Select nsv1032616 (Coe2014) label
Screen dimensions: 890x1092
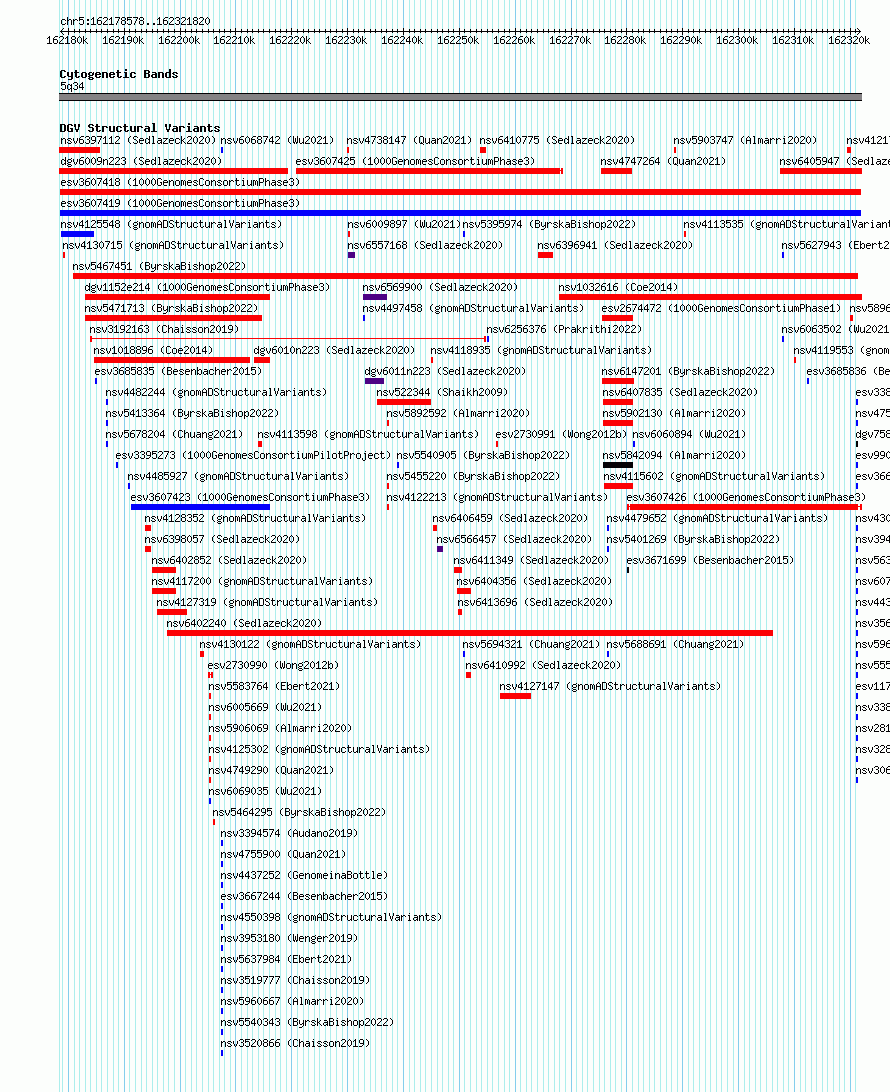[x=618, y=288]
